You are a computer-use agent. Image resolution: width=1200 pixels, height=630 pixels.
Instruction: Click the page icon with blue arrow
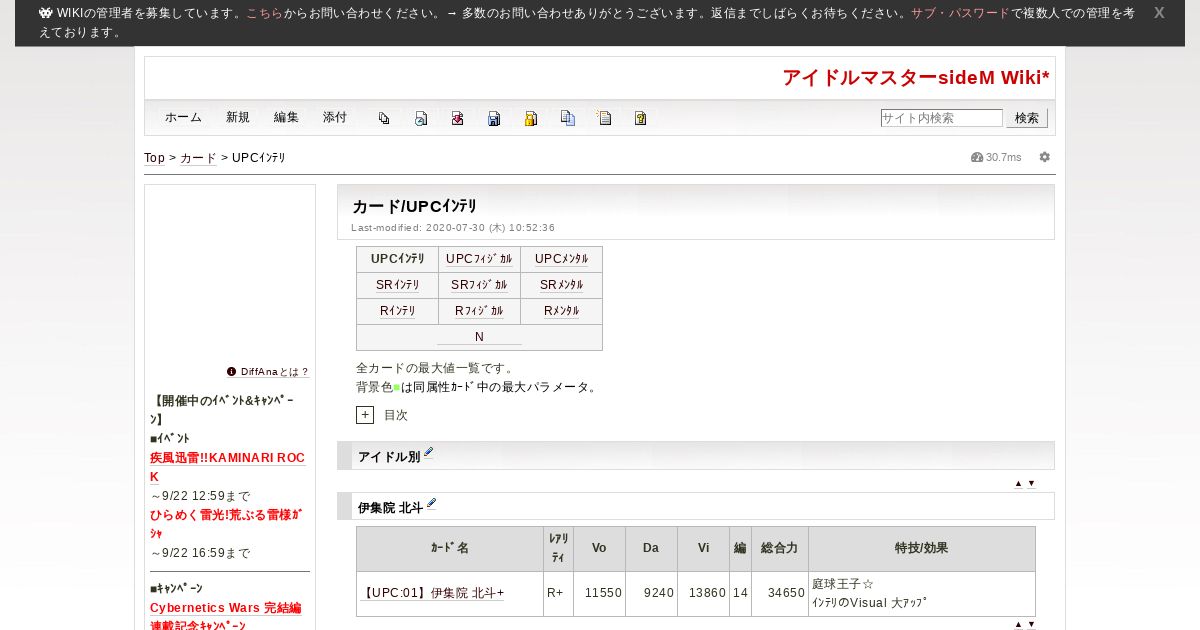click(421, 118)
